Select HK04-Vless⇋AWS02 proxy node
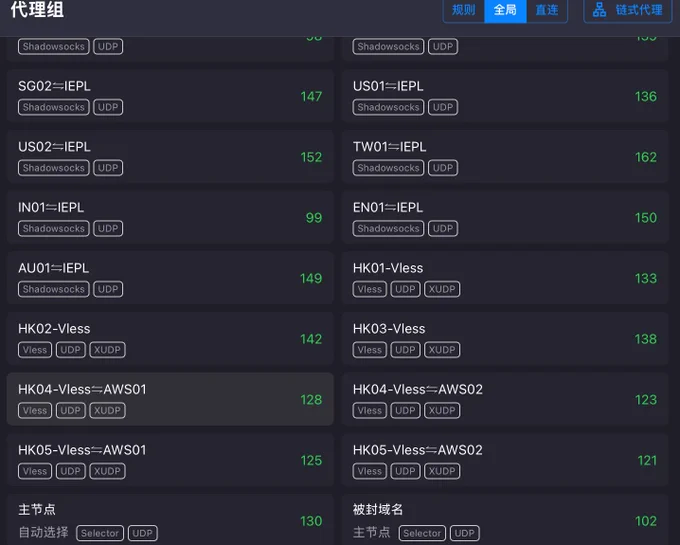 [x=505, y=399]
